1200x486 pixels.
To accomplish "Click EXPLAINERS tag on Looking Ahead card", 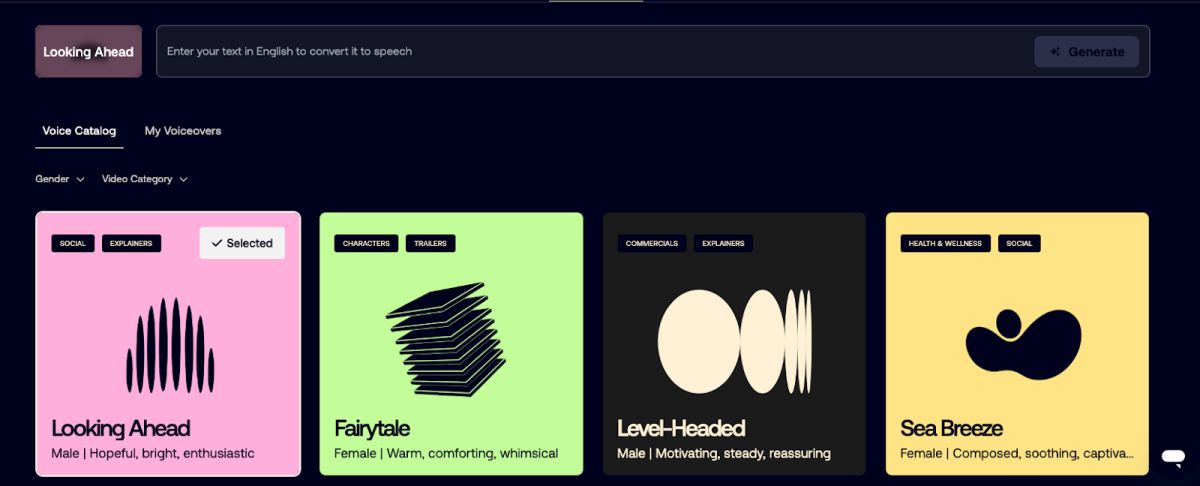I will (131, 243).
